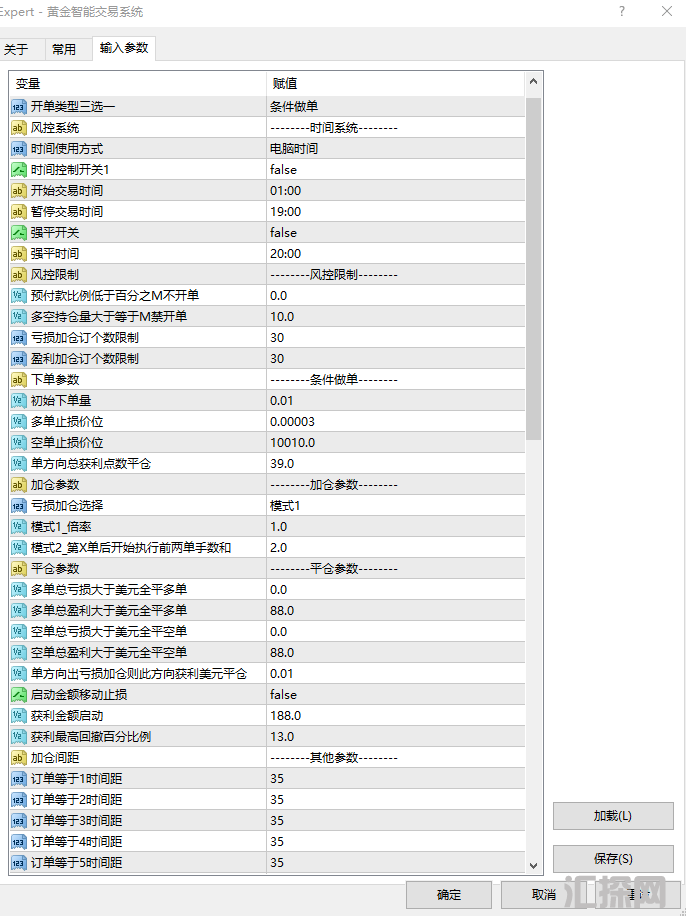Click the 加载(L) button

click(x=613, y=816)
